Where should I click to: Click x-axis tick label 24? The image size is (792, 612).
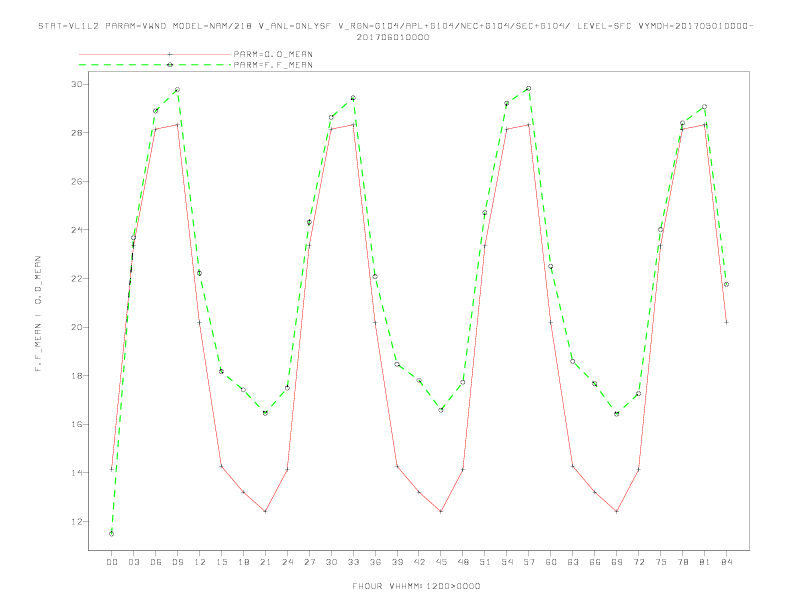point(287,562)
